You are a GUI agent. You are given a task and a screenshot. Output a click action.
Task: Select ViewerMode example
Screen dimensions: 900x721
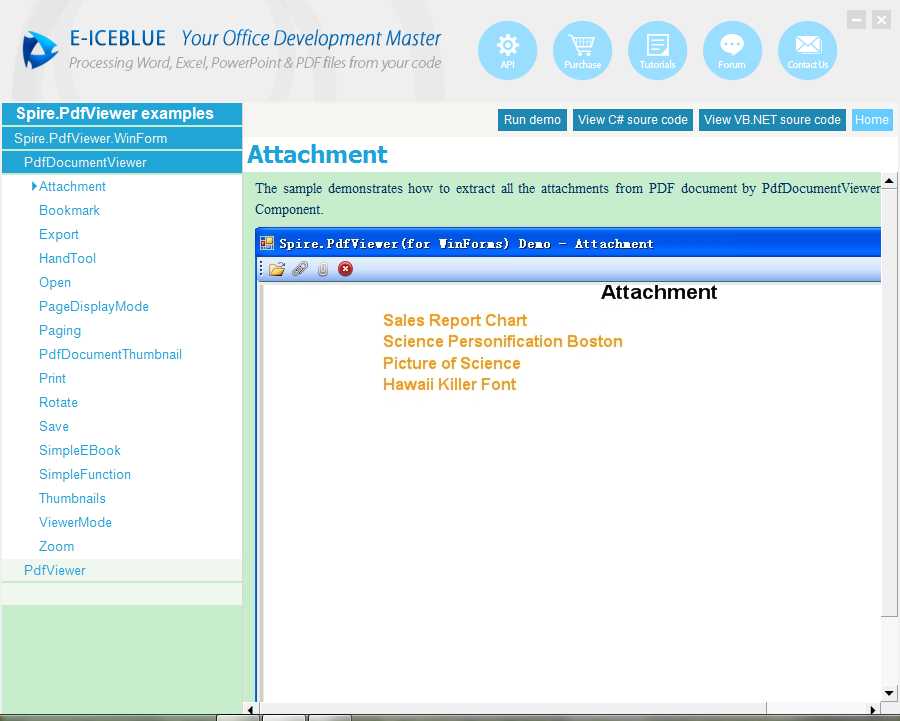tap(75, 523)
